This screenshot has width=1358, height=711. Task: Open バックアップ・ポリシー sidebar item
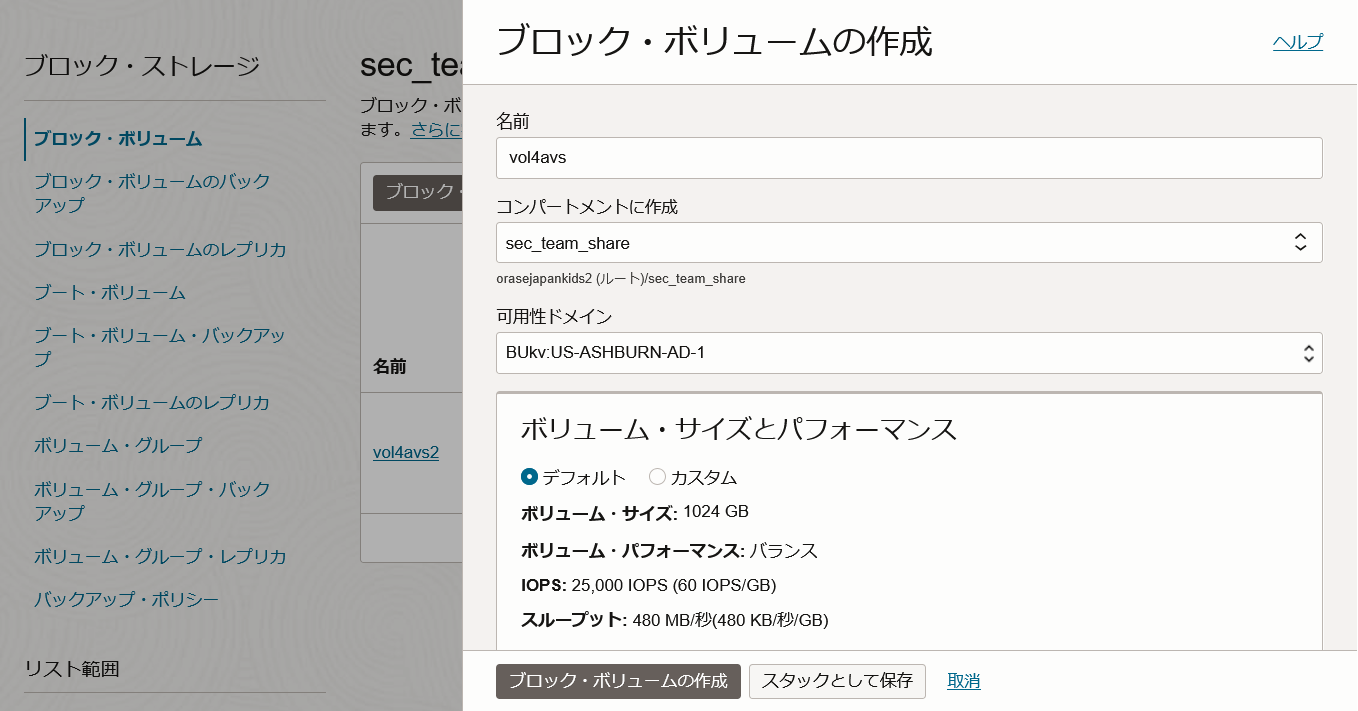tap(126, 600)
